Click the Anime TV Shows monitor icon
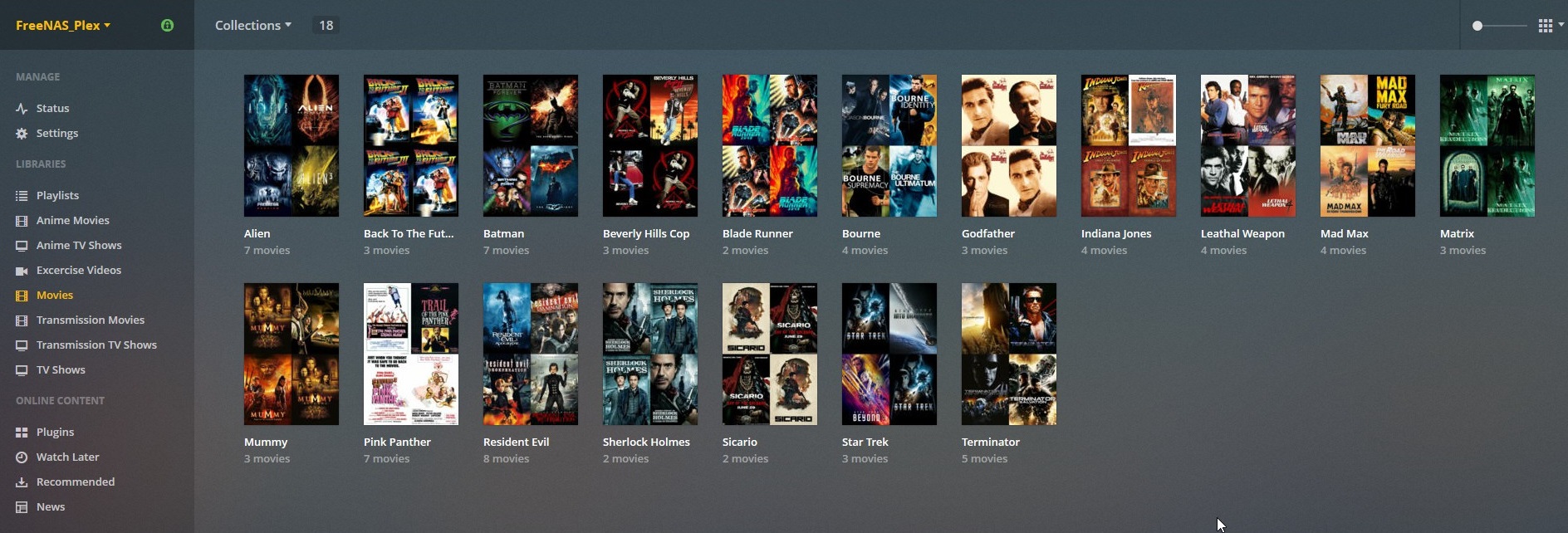 22,245
